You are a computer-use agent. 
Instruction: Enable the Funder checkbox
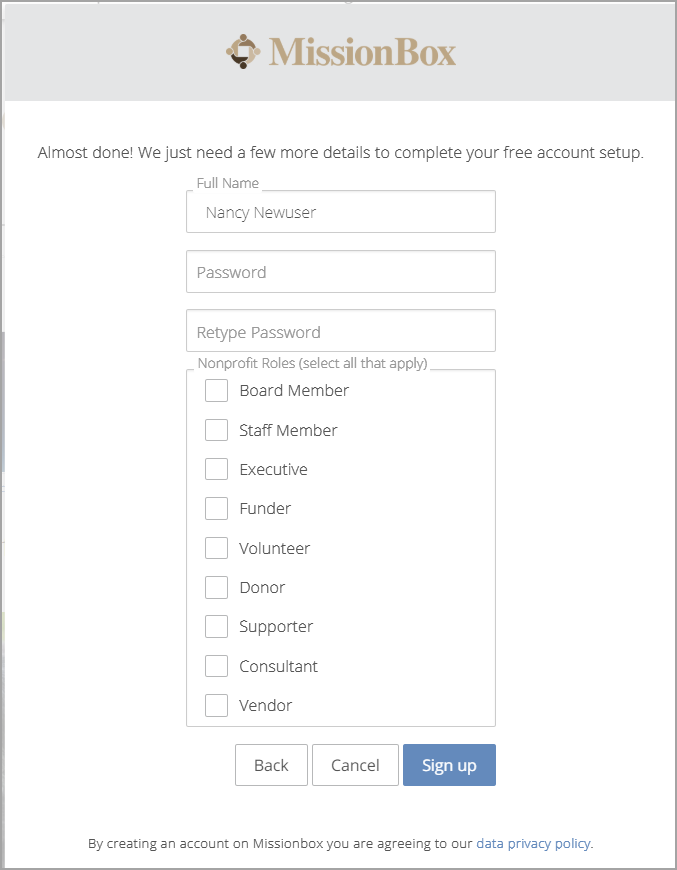pos(216,509)
